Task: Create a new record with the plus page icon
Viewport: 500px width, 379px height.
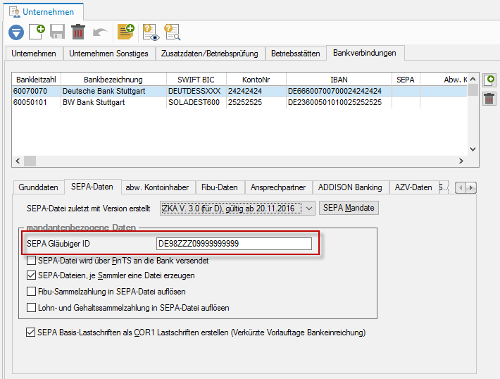Action: (37, 32)
